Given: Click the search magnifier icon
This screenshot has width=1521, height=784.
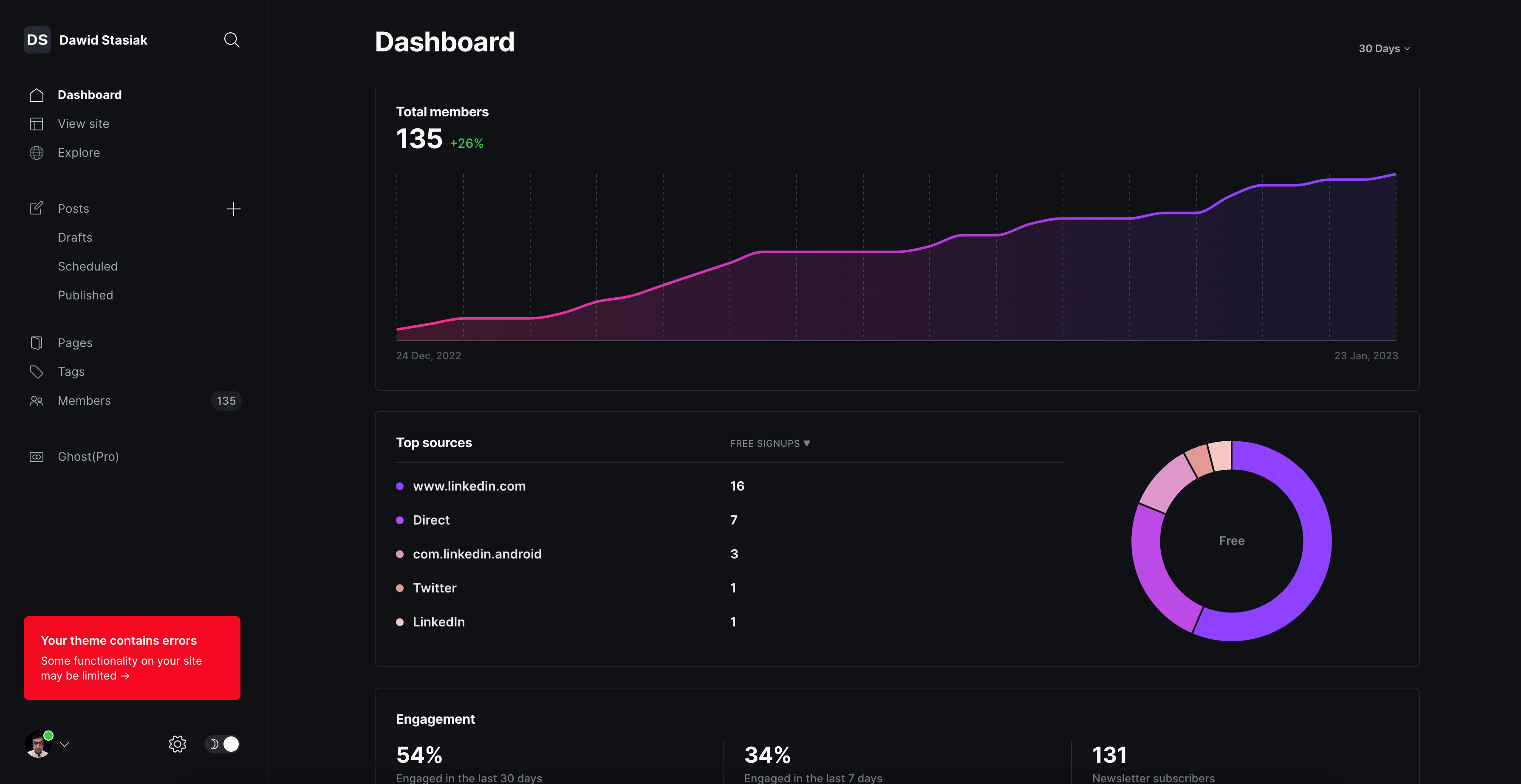Looking at the screenshot, I should (232, 39).
